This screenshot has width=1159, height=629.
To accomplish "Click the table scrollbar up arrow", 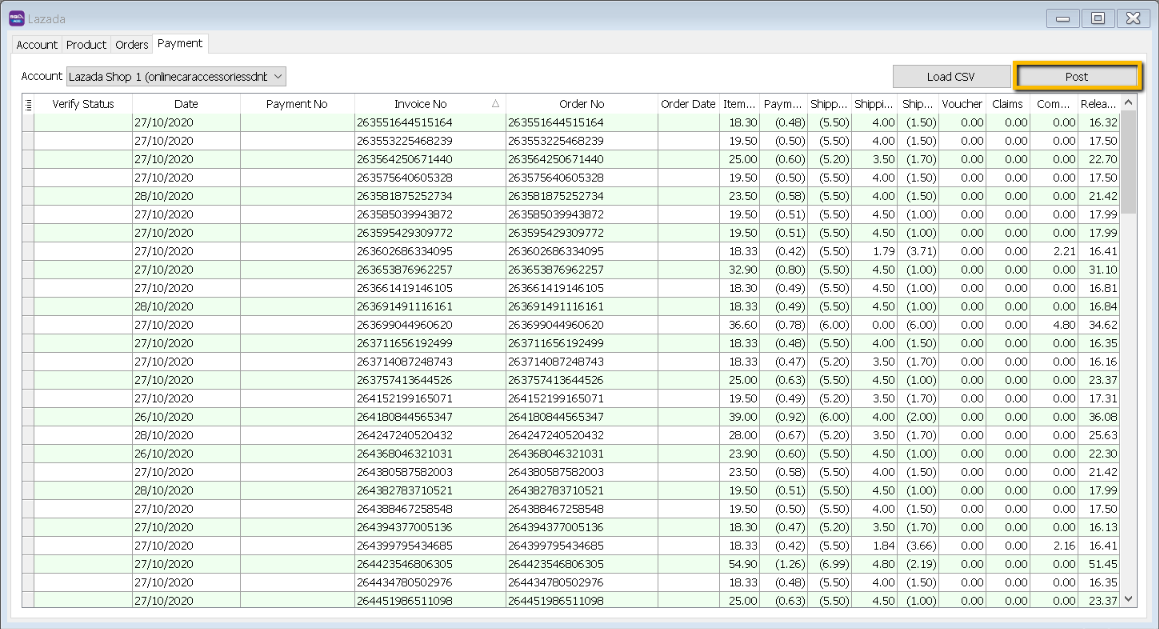I will tap(1129, 103).
